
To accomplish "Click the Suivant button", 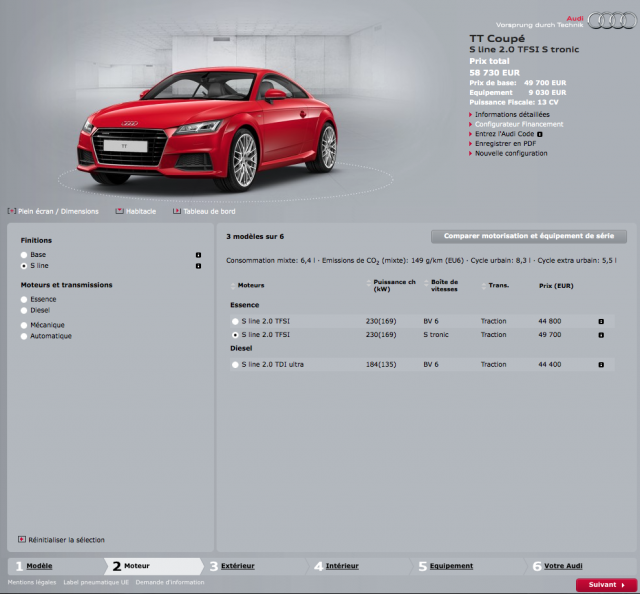I will 606,585.
